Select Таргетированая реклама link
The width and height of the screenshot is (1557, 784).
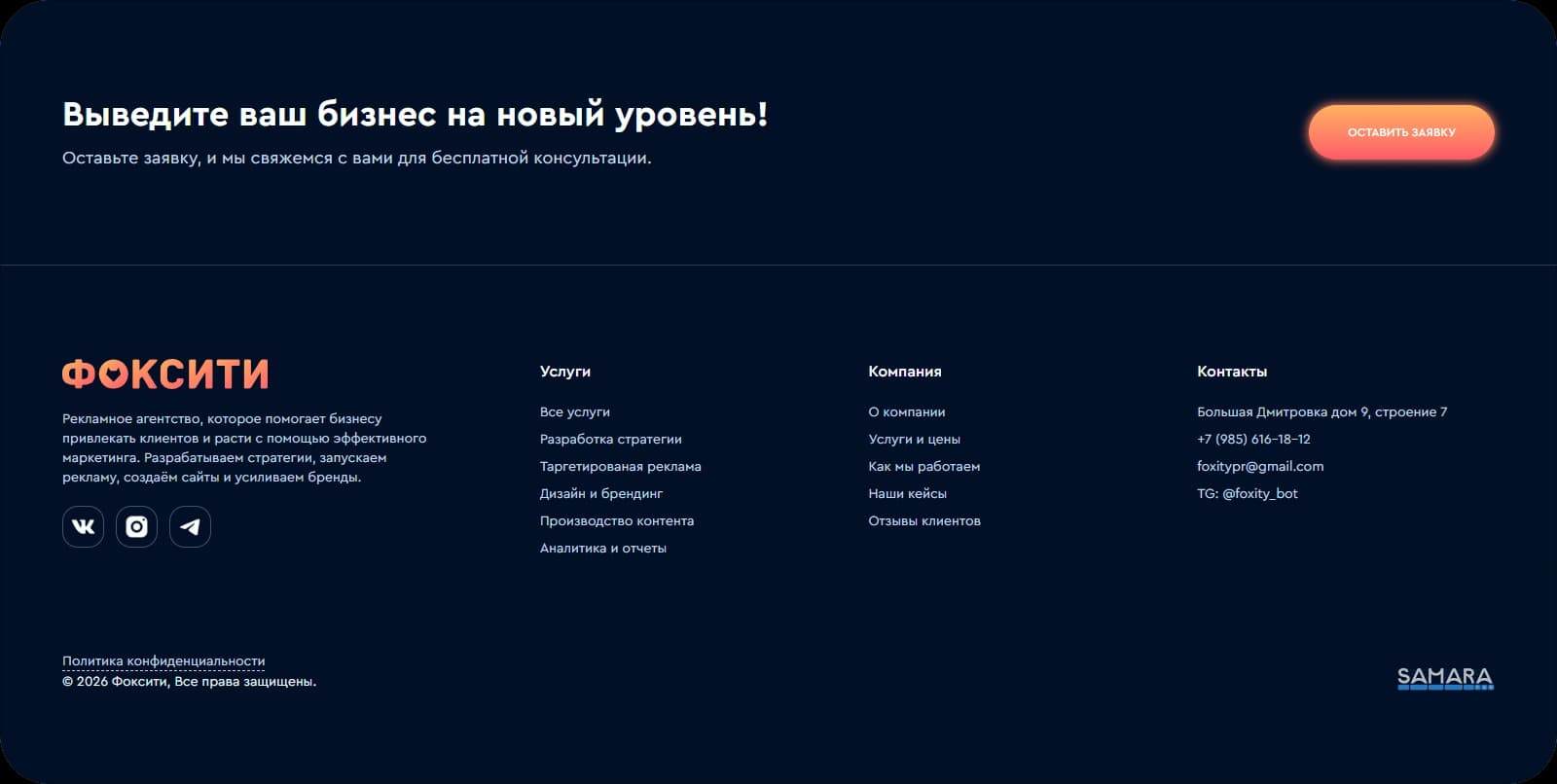[x=621, y=467]
